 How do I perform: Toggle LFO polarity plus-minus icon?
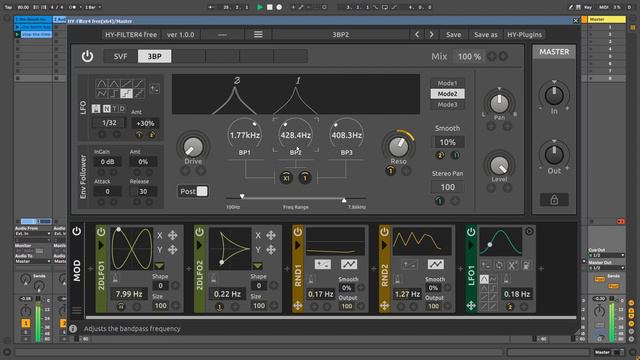pyautogui.click(x=155, y=89)
